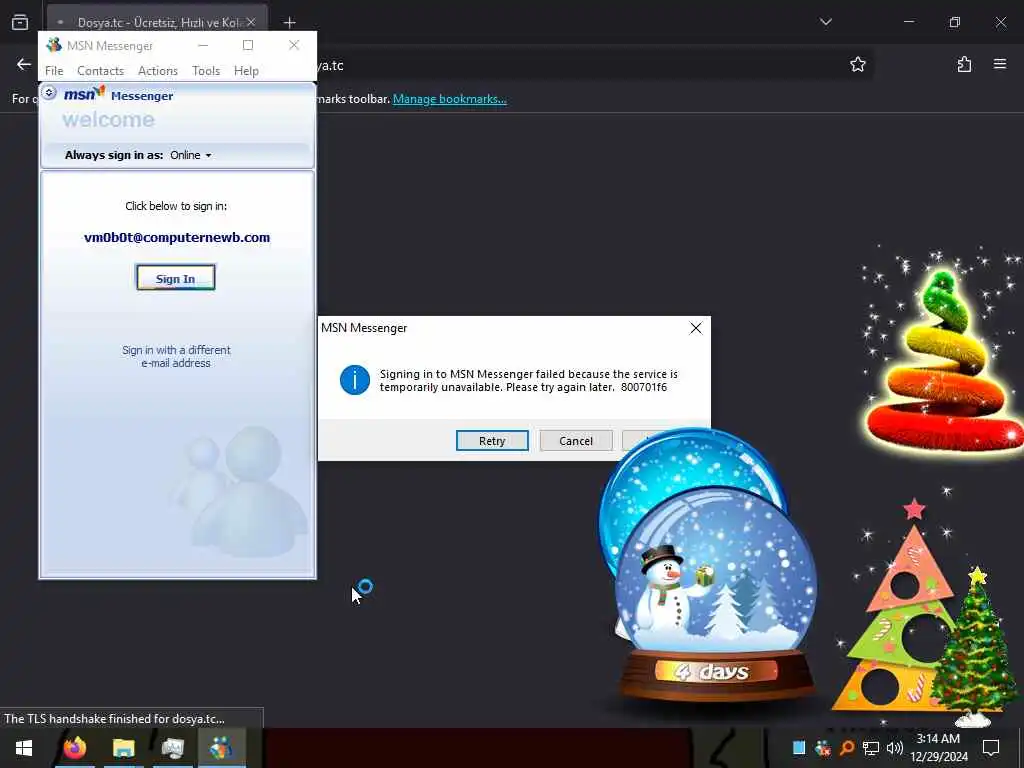Click MSN Messenger title bar icon

54,45
